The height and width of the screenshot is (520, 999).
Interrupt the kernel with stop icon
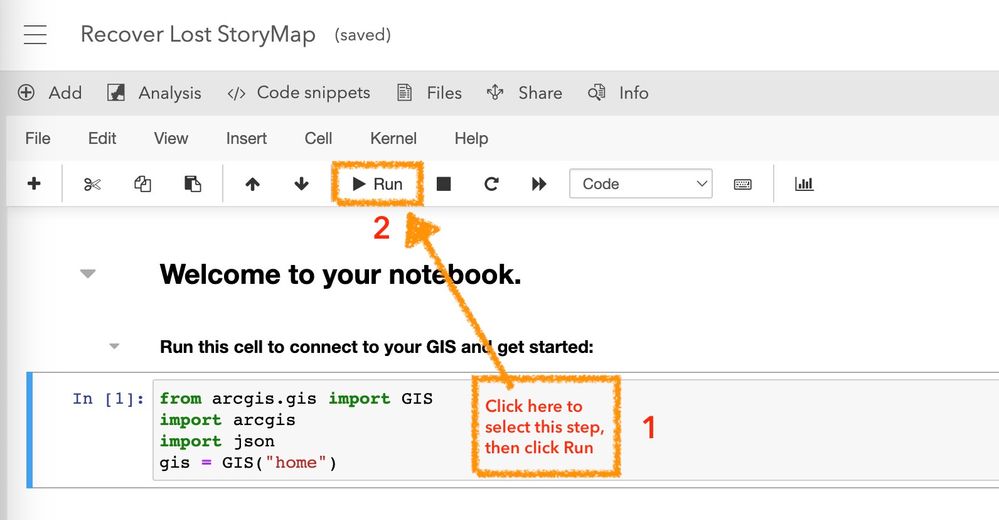pos(444,184)
